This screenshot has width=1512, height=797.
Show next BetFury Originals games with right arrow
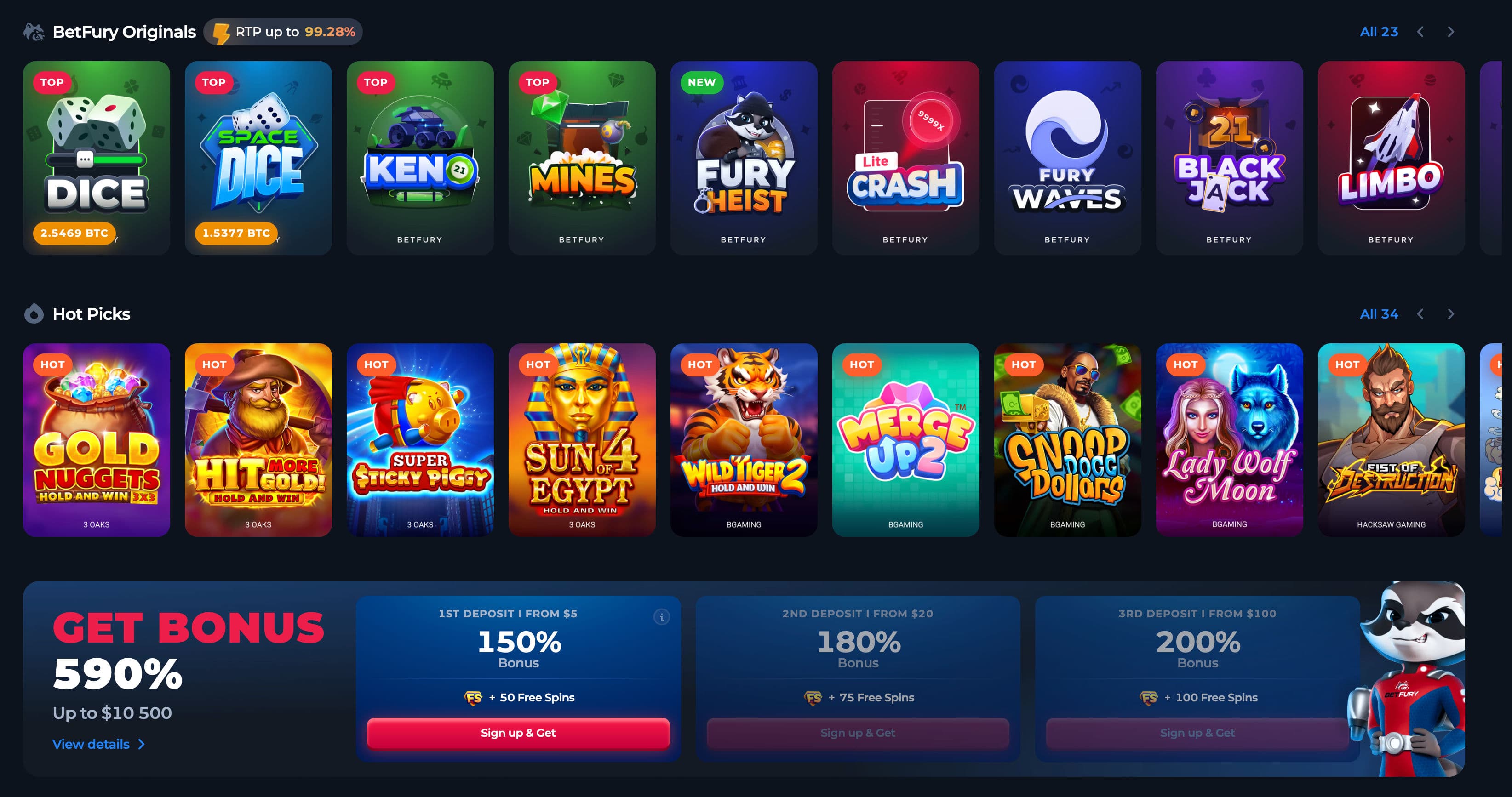pos(1451,32)
